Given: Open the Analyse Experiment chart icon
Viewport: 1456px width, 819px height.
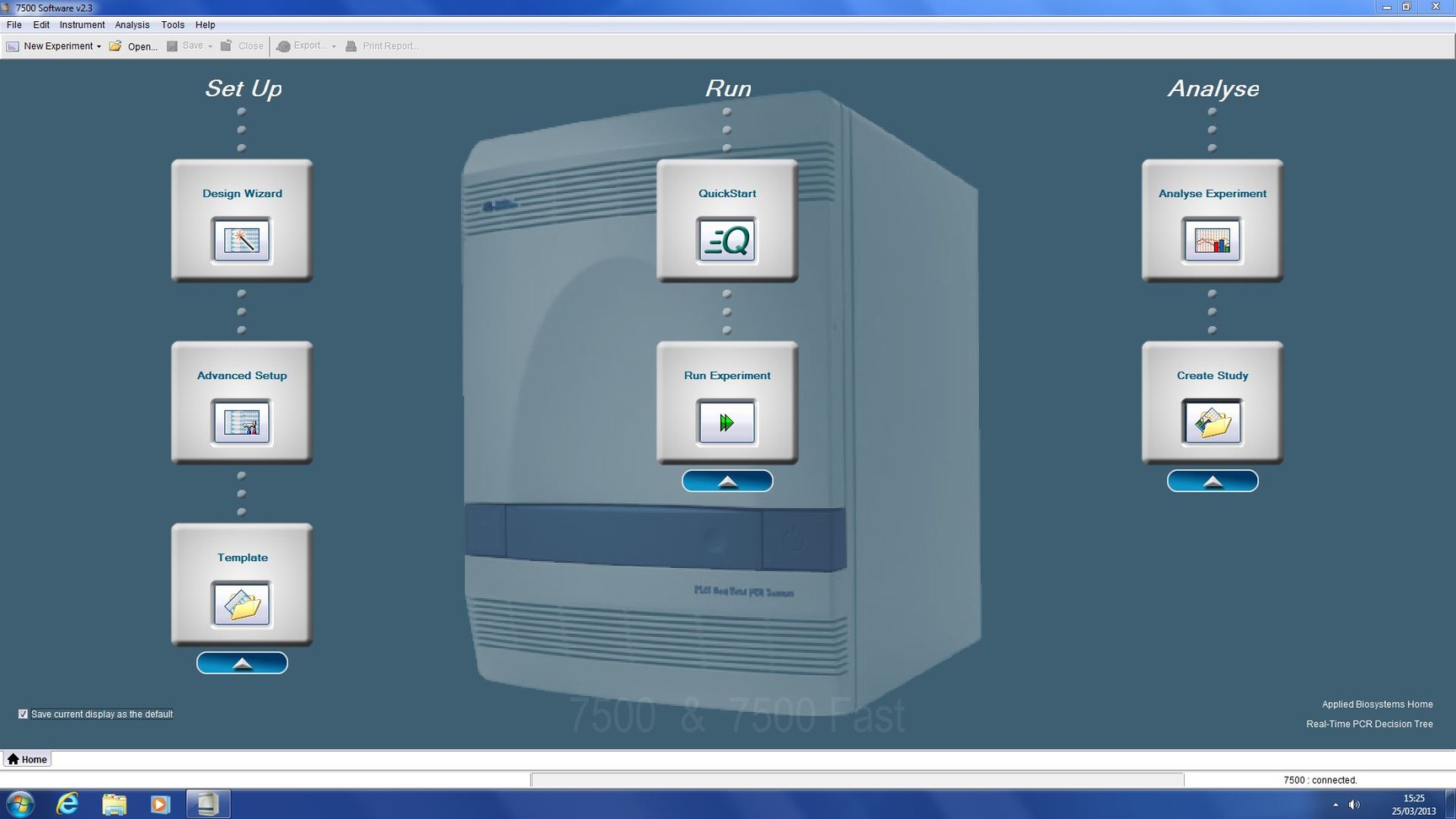Looking at the screenshot, I should click(x=1212, y=240).
